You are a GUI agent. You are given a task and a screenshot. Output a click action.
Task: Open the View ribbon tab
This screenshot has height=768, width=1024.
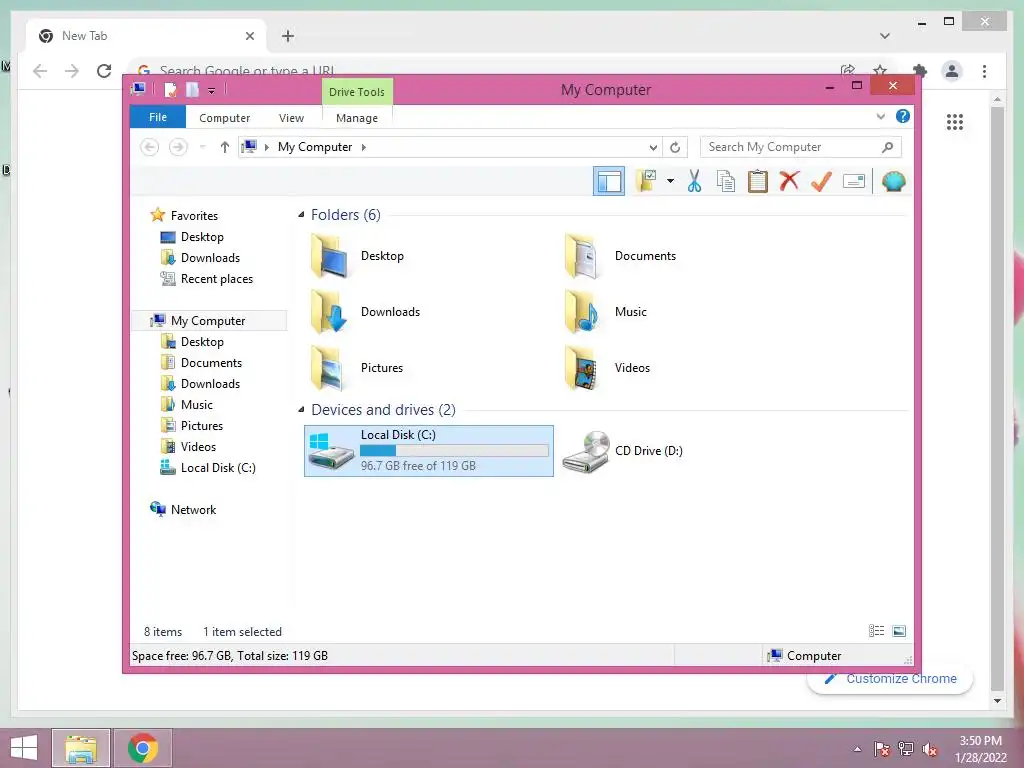tap(291, 118)
